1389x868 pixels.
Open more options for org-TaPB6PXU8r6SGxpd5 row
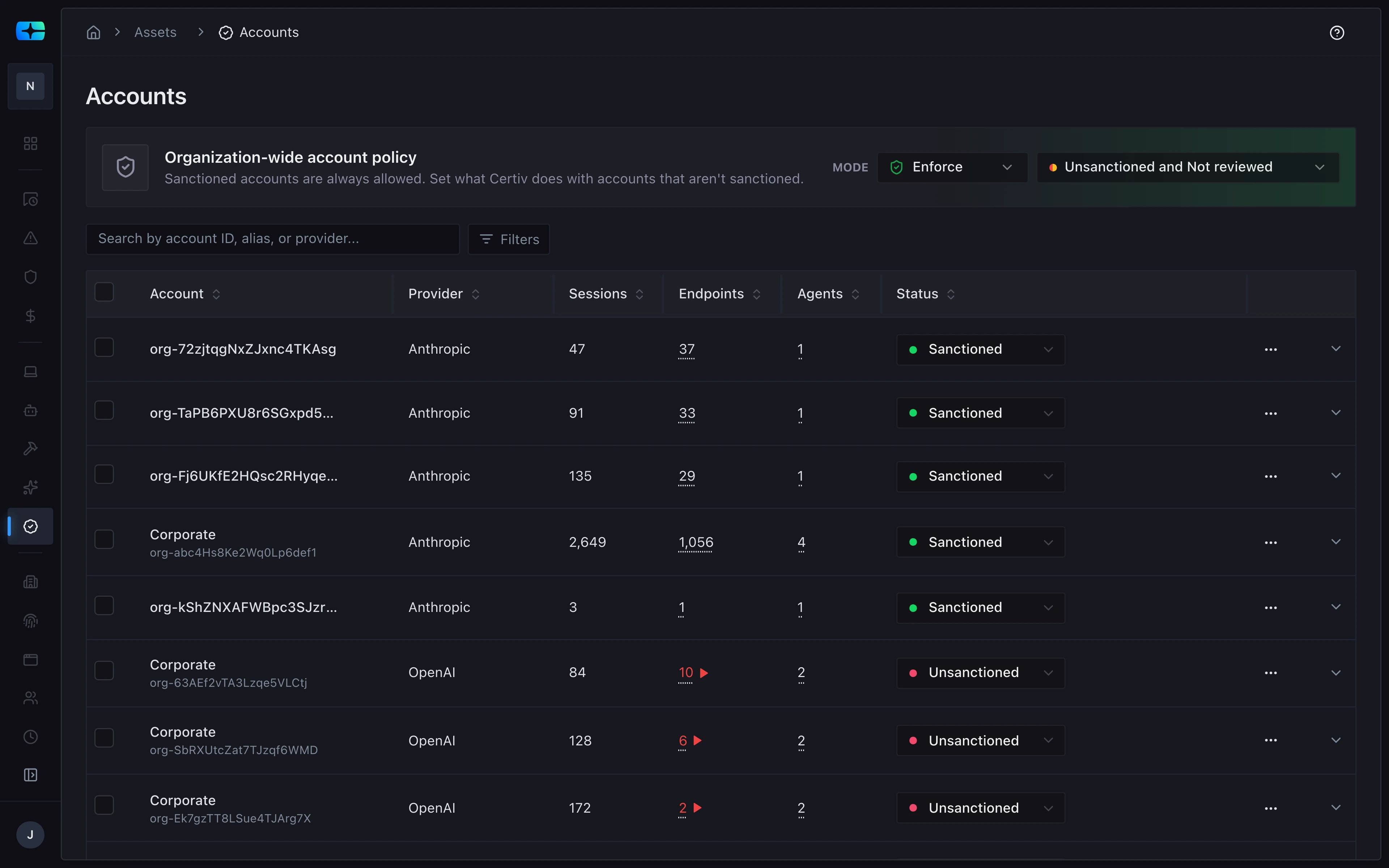1271,413
